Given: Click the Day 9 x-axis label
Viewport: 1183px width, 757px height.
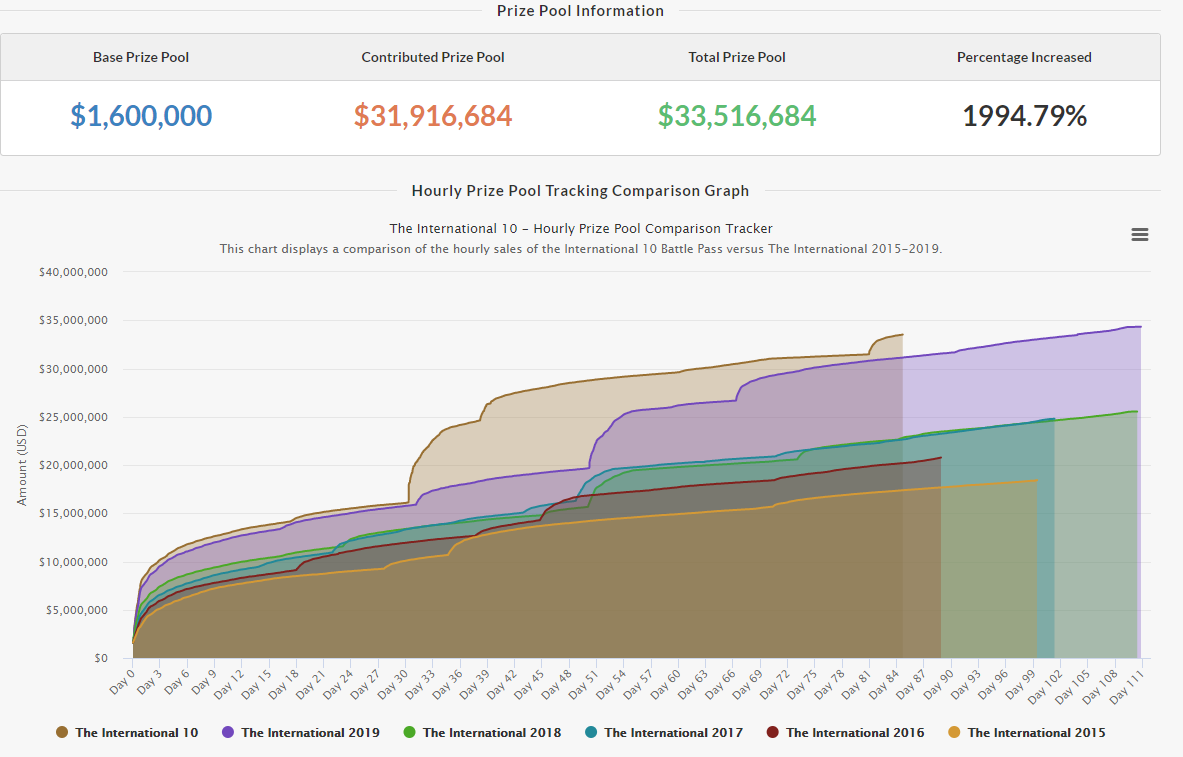Looking at the screenshot, I should 204,681.
